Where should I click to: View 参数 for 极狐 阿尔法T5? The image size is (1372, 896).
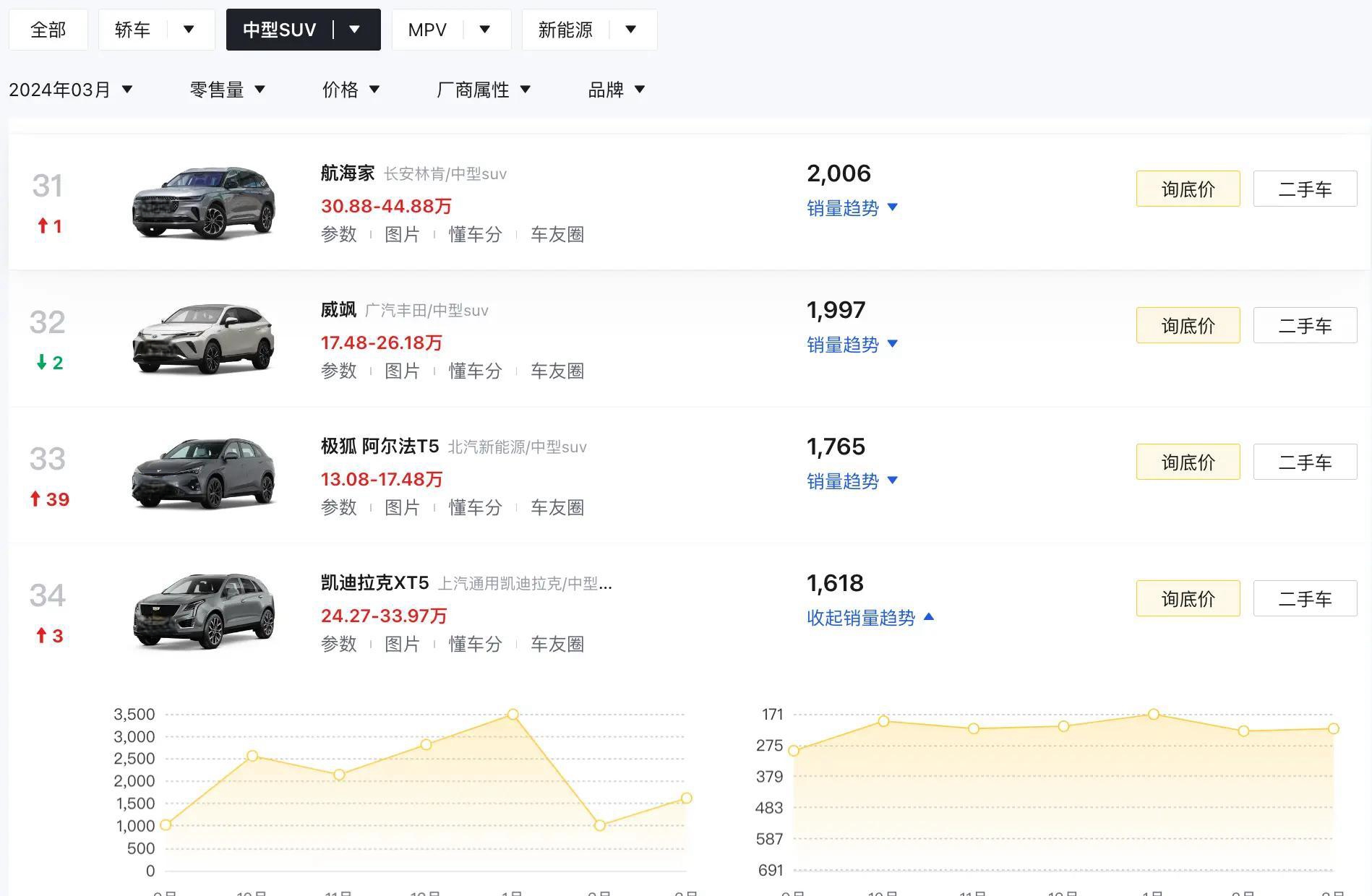coord(339,507)
